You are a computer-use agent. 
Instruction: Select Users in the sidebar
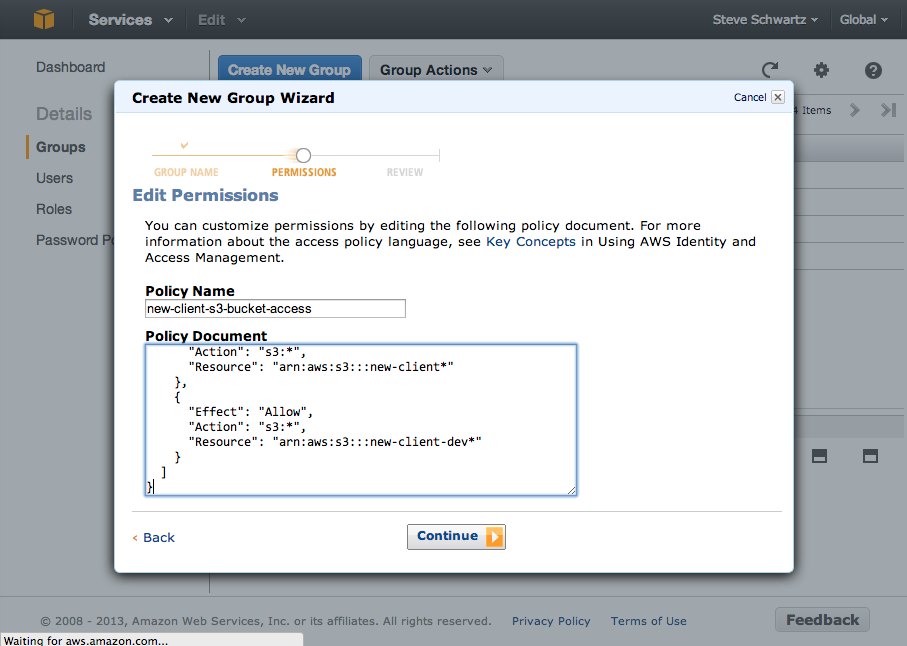(54, 178)
